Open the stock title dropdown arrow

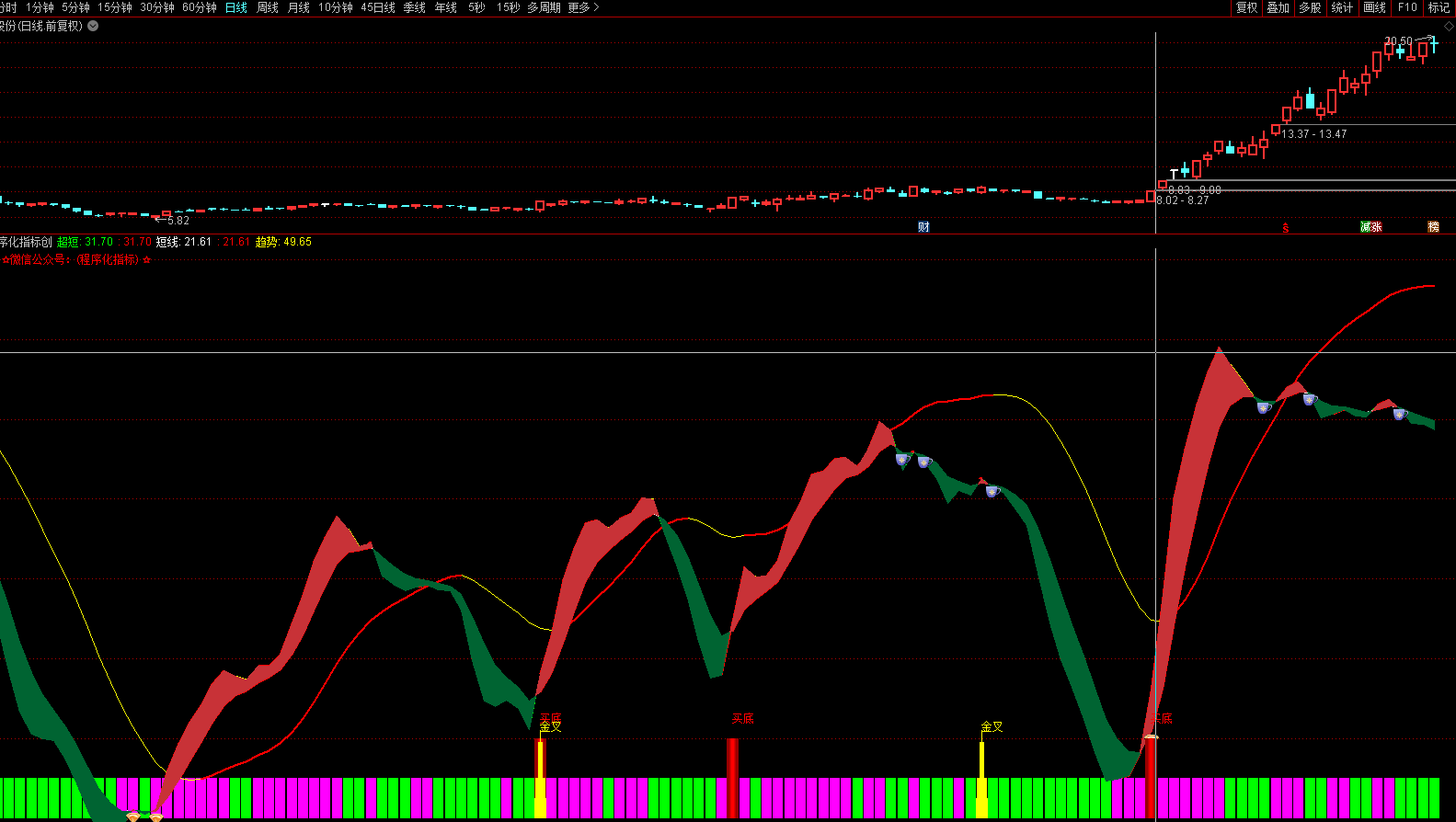[x=93, y=26]
